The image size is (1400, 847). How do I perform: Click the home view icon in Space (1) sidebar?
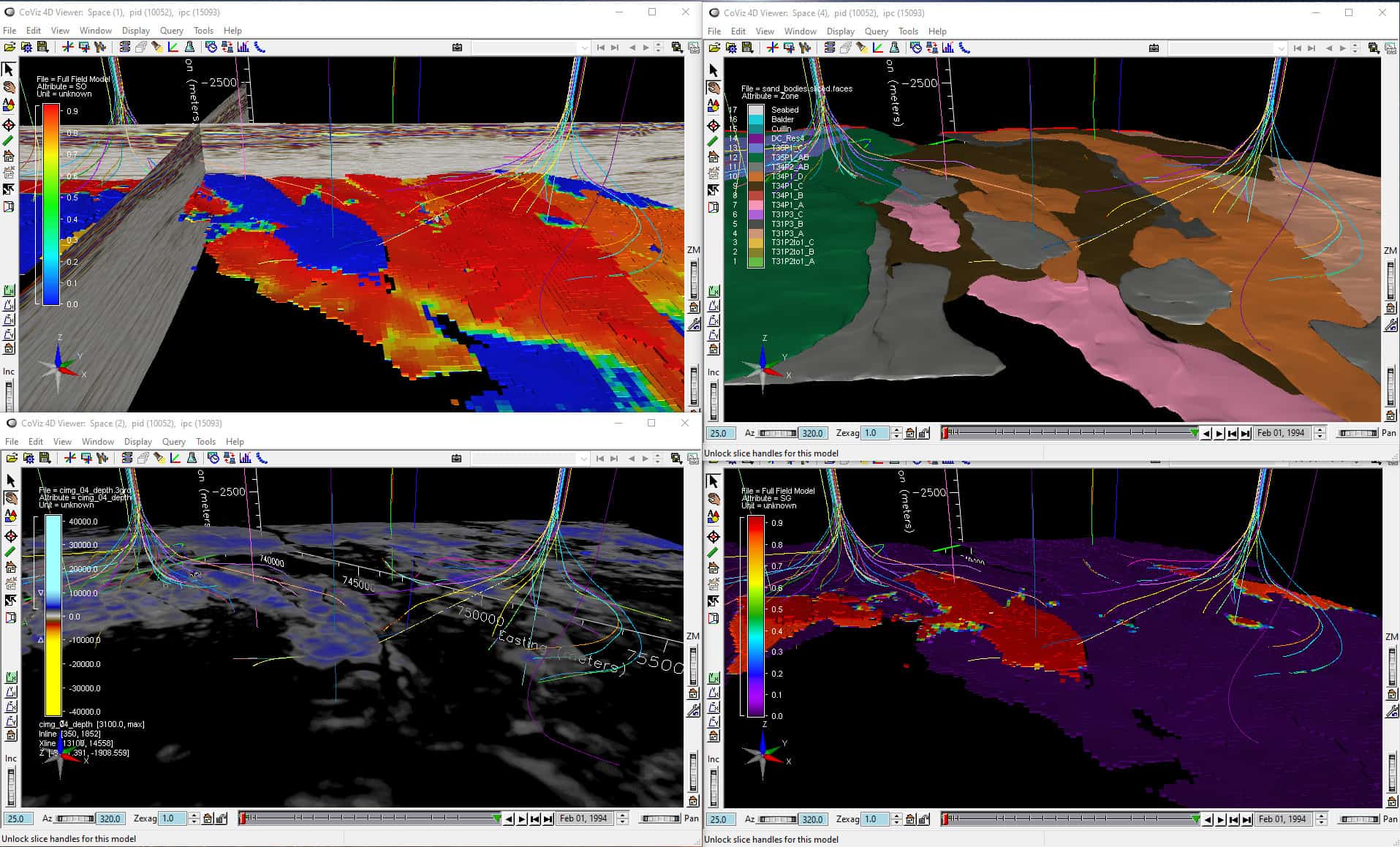coord(9,156)
